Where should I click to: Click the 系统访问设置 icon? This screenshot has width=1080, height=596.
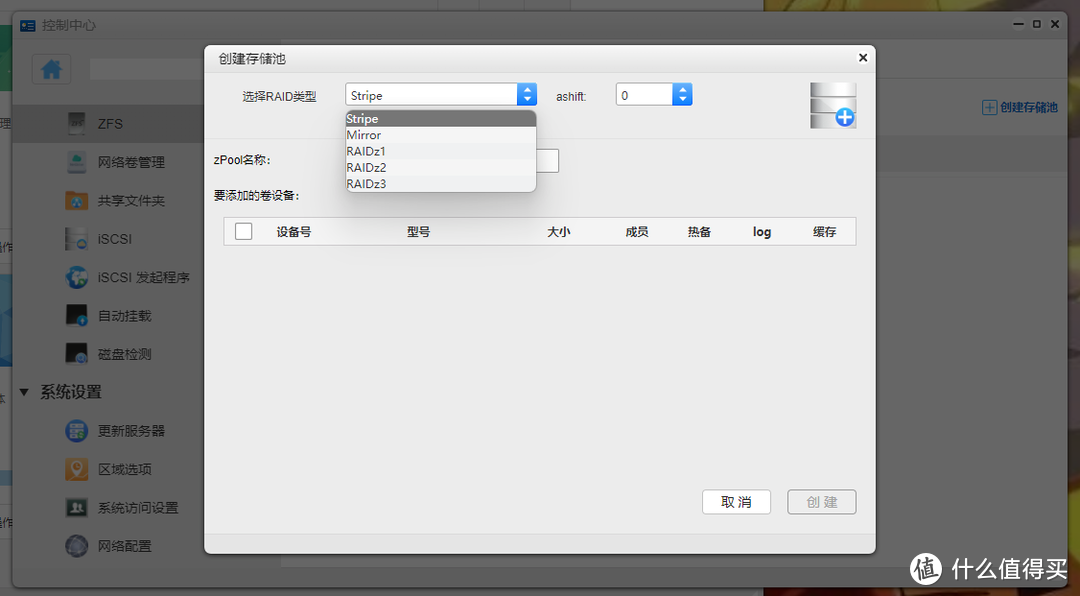click(x=76, y=508)
